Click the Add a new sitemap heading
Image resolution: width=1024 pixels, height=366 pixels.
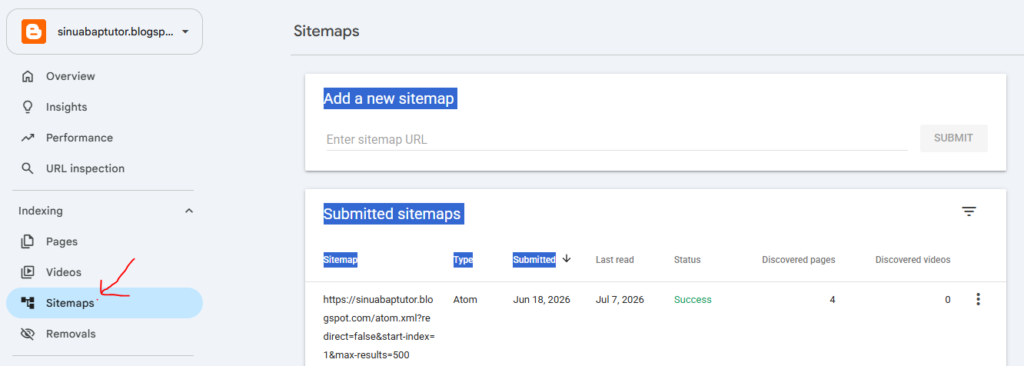pyautogui.click(x=389, y=99)
